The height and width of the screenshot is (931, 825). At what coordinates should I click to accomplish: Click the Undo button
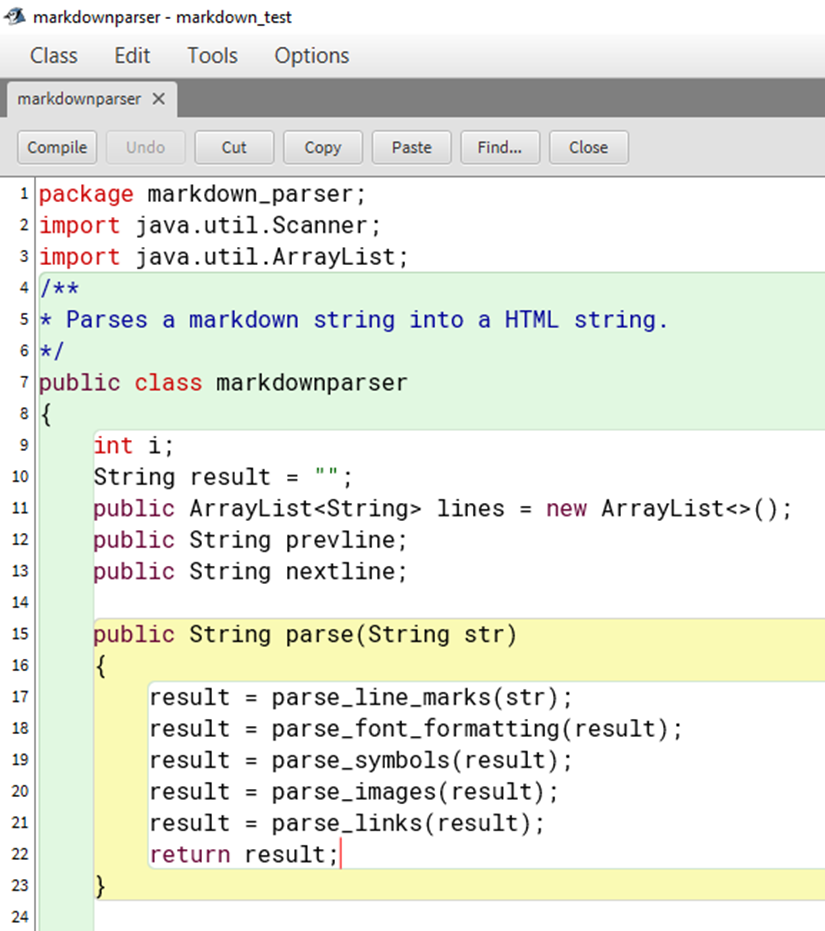tap(146, 147)
